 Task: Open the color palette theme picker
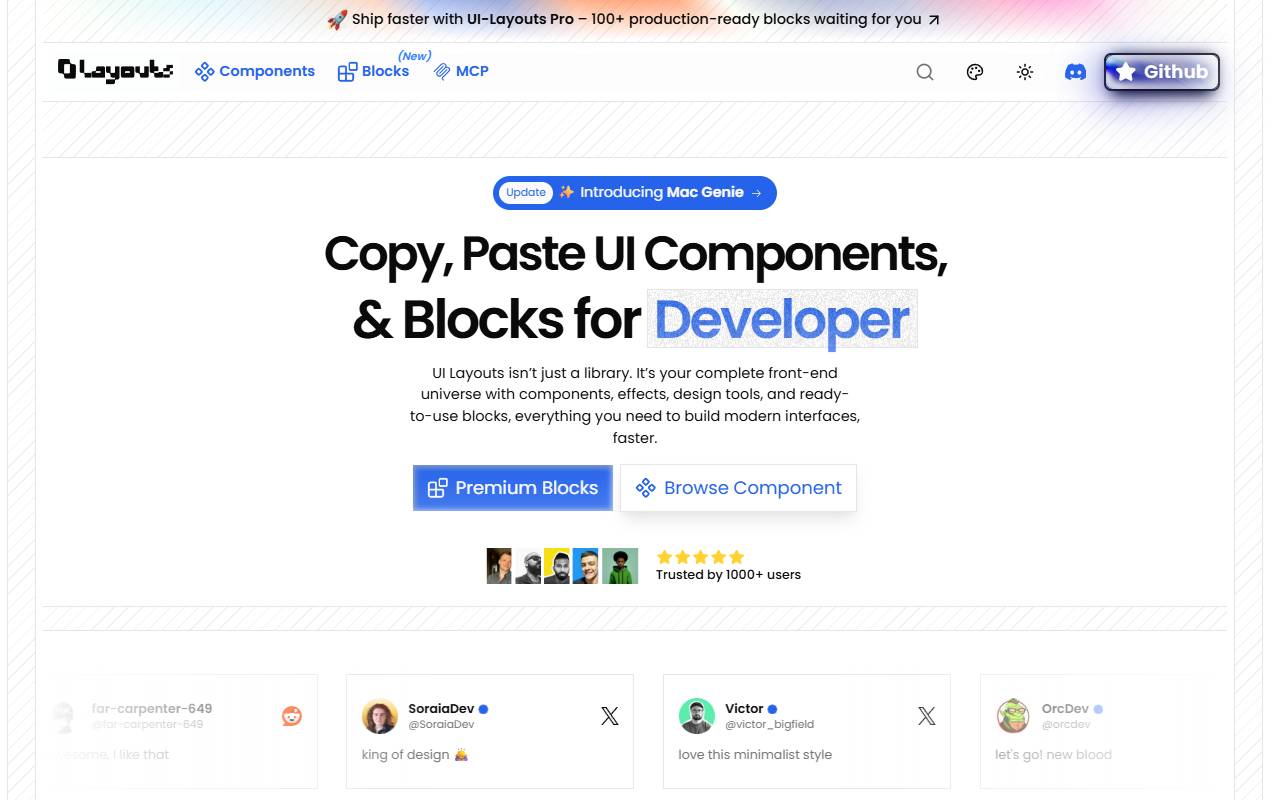click(975, 72)
